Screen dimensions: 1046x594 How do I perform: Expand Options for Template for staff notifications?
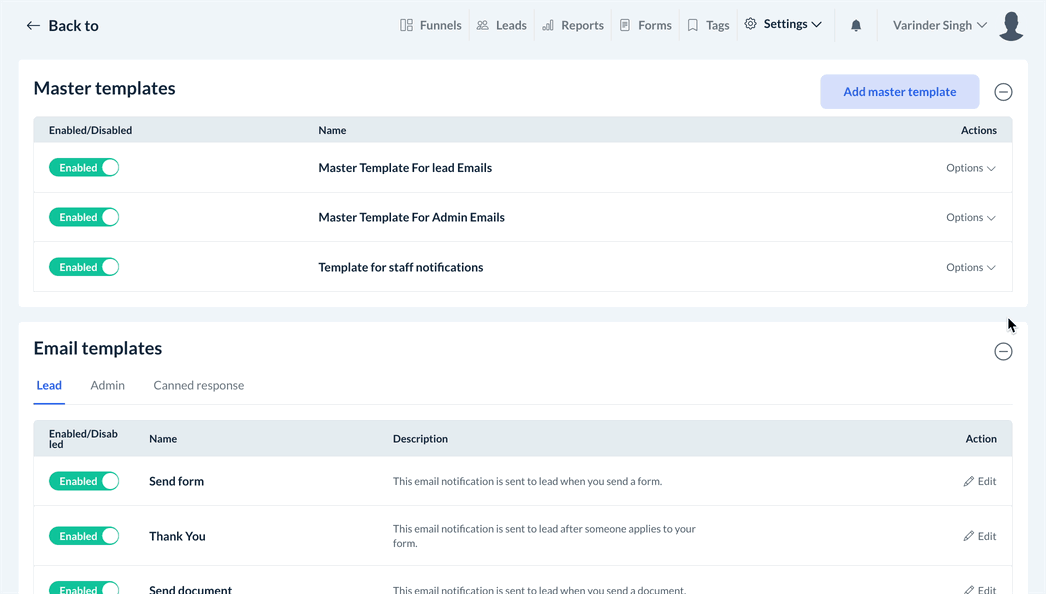point(970,267)
